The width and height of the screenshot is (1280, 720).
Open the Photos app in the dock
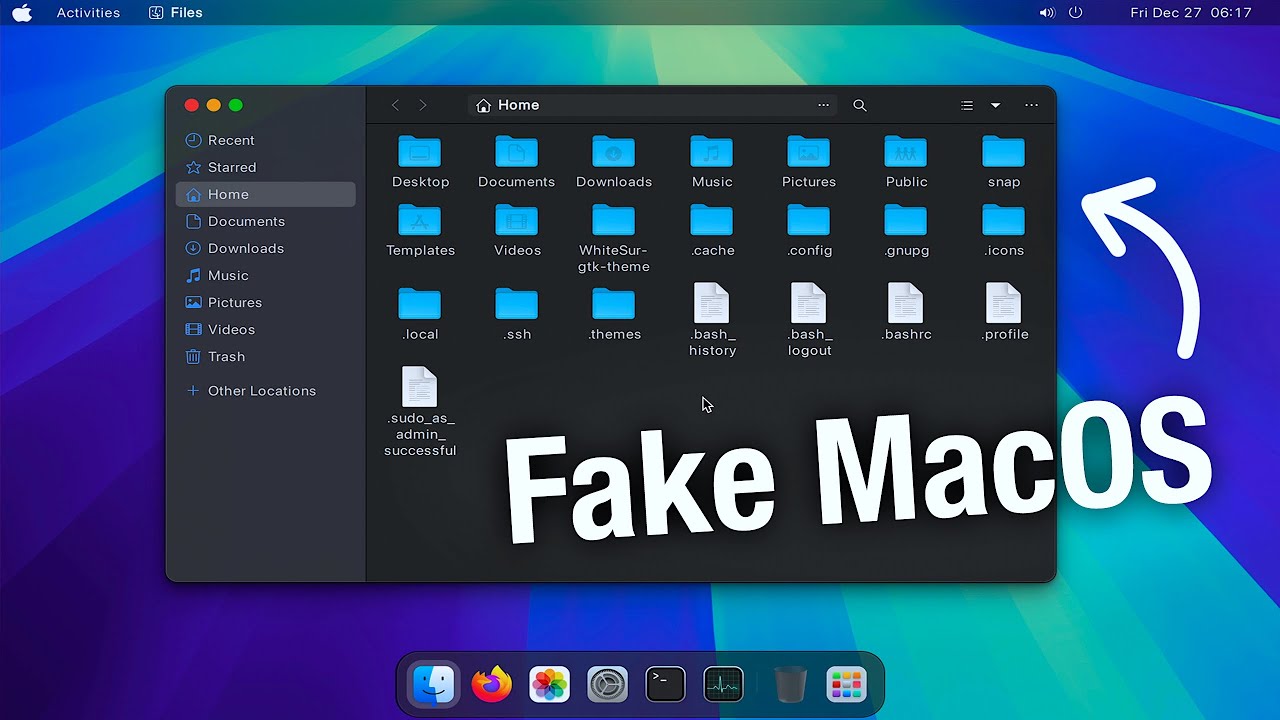pos(549,685)
